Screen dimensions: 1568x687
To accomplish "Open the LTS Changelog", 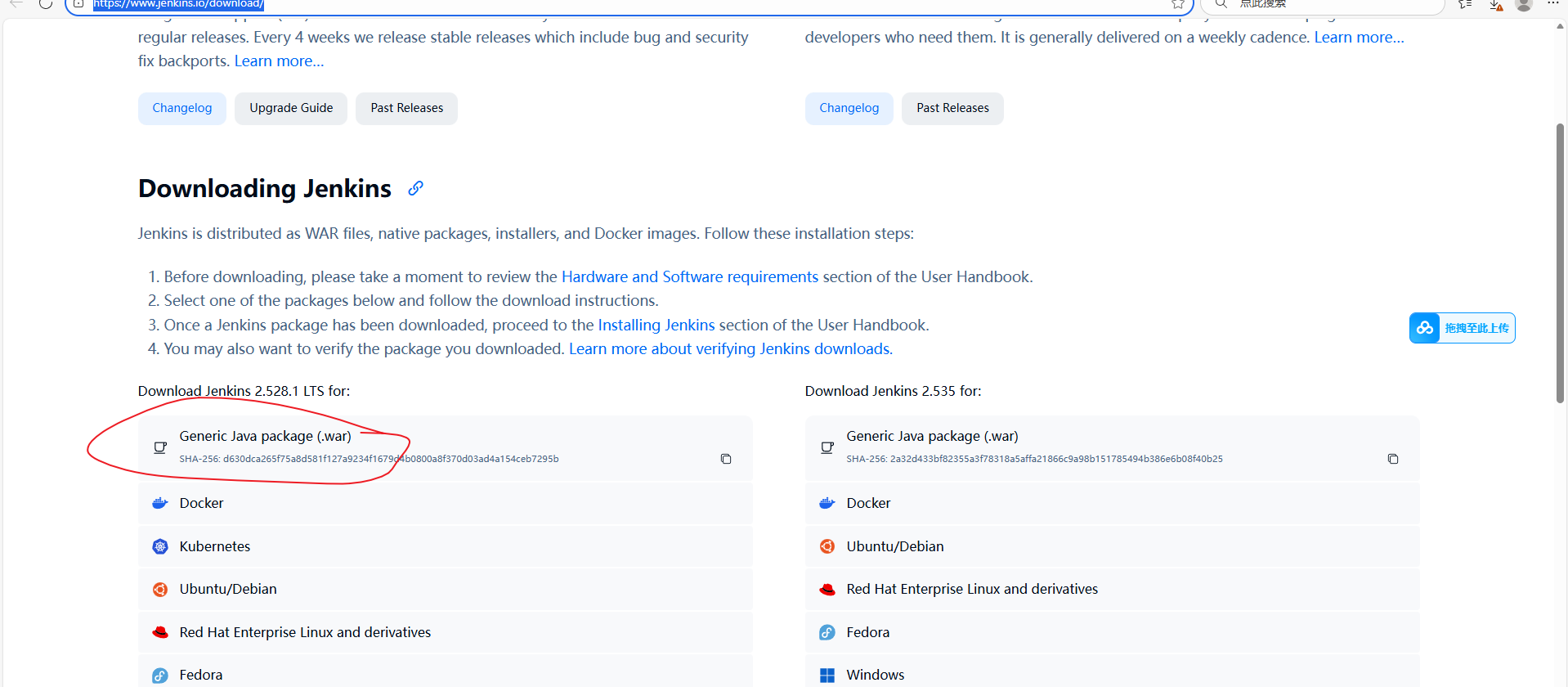I will tap(182, 108).
